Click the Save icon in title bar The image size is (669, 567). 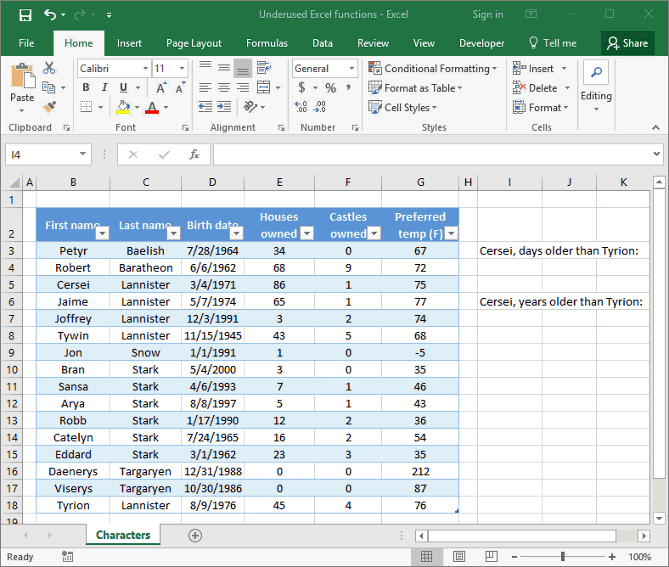click(25, 15)
